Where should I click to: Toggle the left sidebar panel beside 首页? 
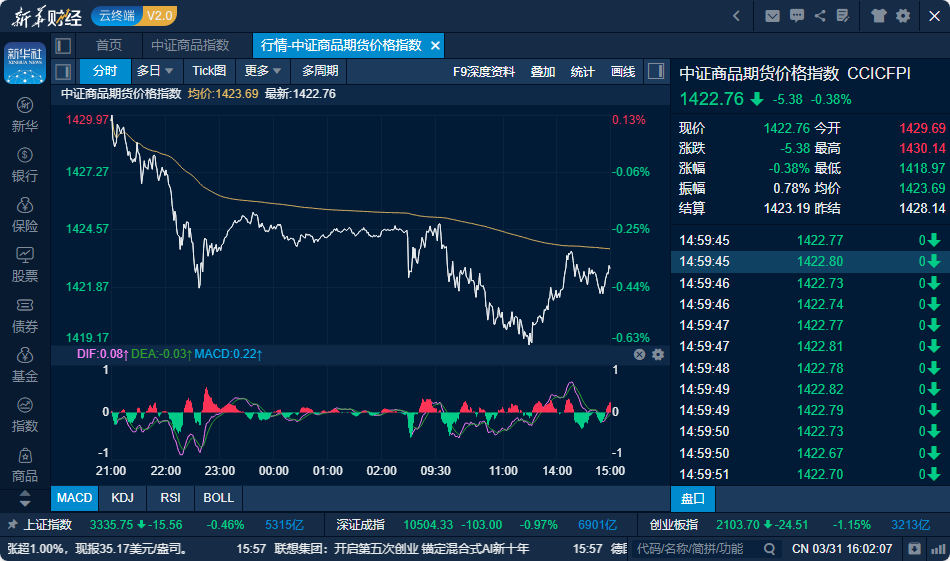[63, 46]
